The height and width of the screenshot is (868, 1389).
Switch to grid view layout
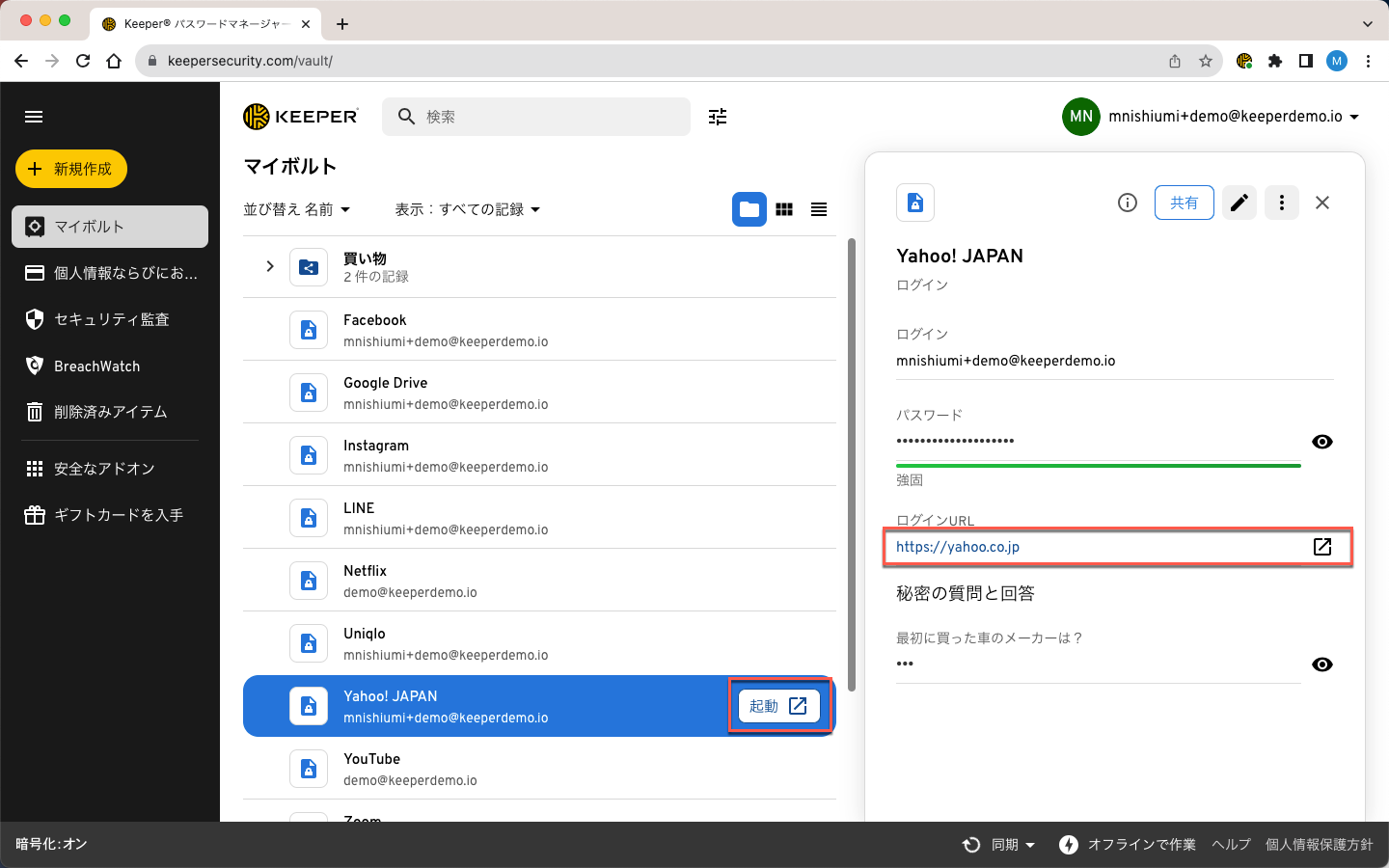pos(784,209)
